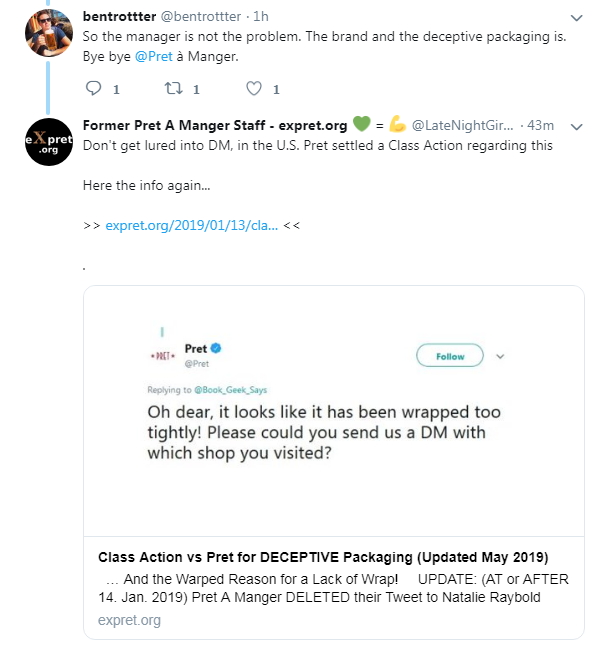Expand the chevron beside the Follow button
Image resolution: width=615 pixels, height=649 pixels.
tap(501, 355)
